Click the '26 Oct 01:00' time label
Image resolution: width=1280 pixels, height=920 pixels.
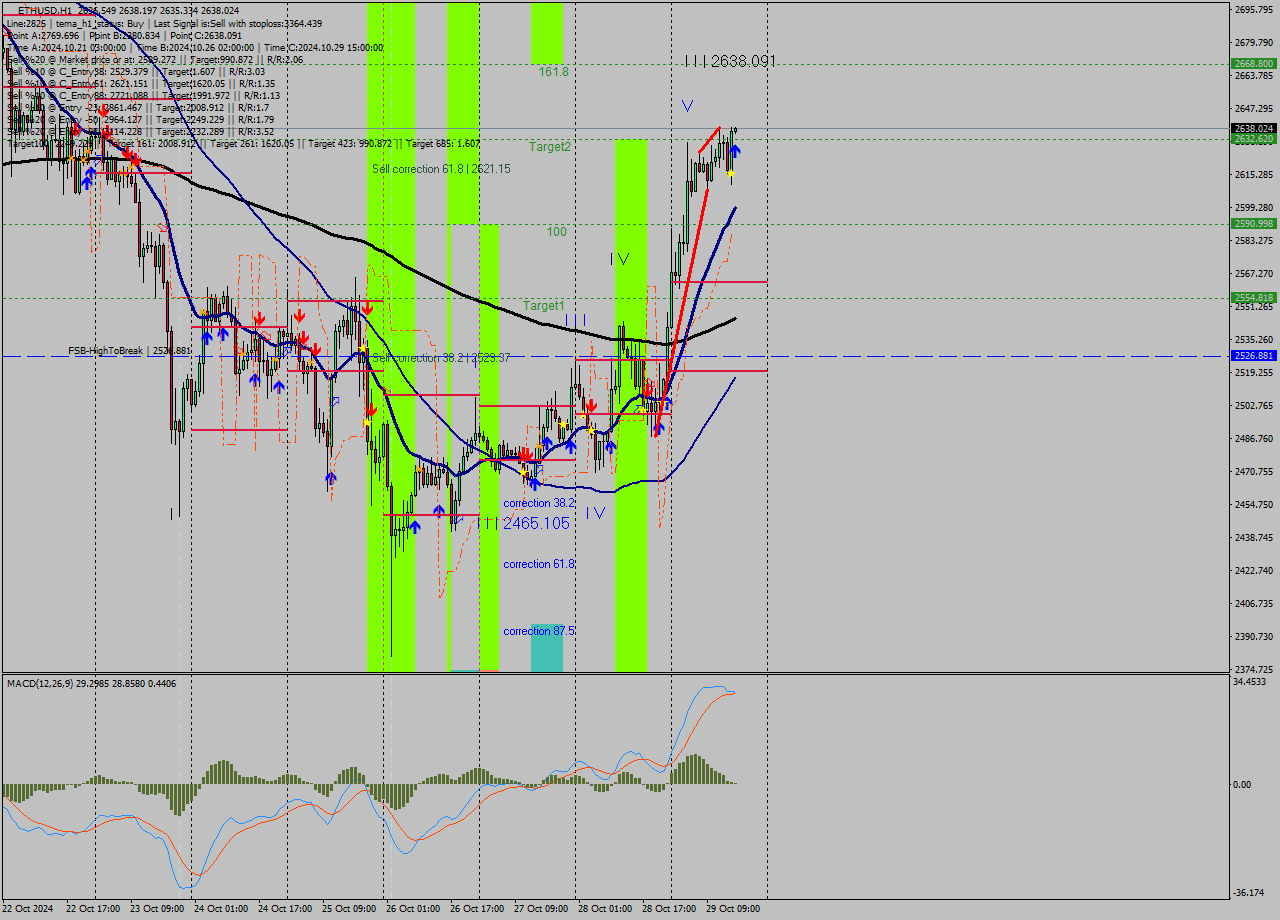(413, 909)
